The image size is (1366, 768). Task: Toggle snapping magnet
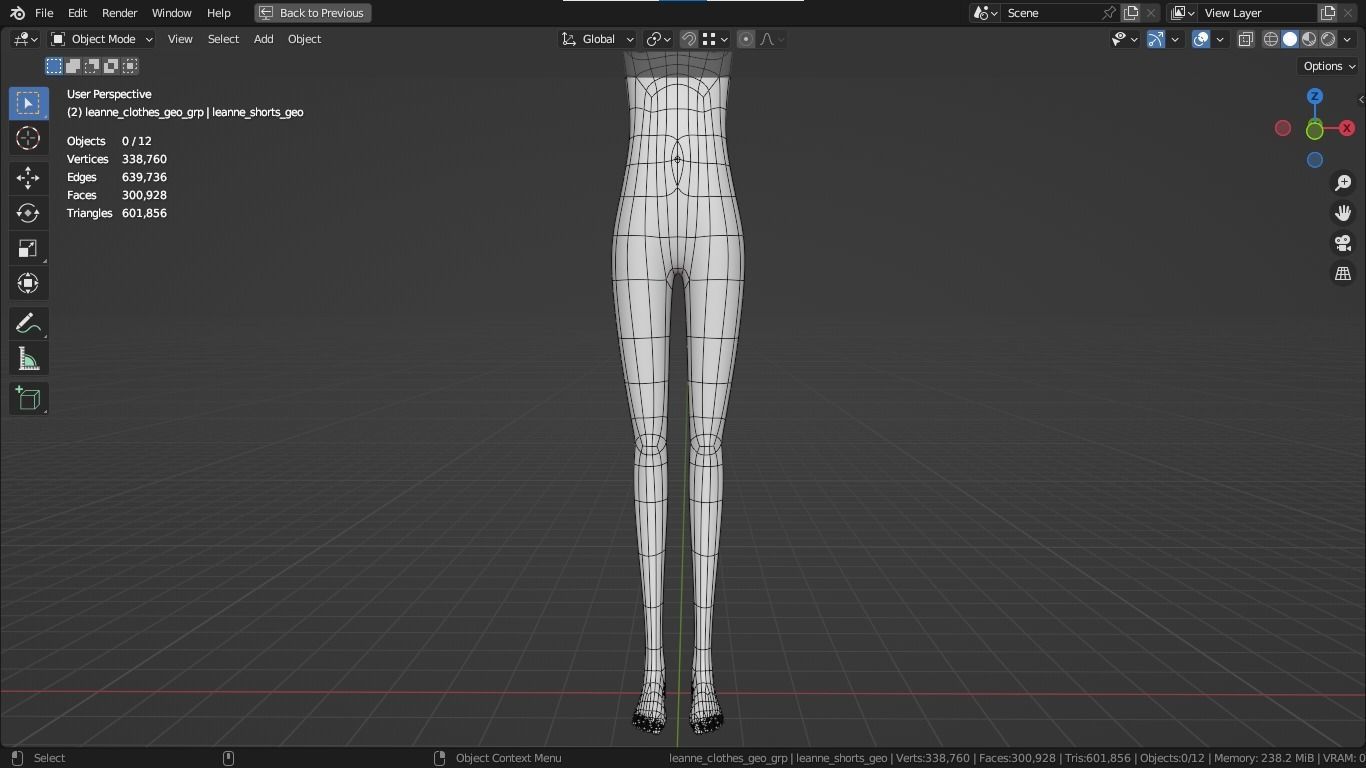689,39
